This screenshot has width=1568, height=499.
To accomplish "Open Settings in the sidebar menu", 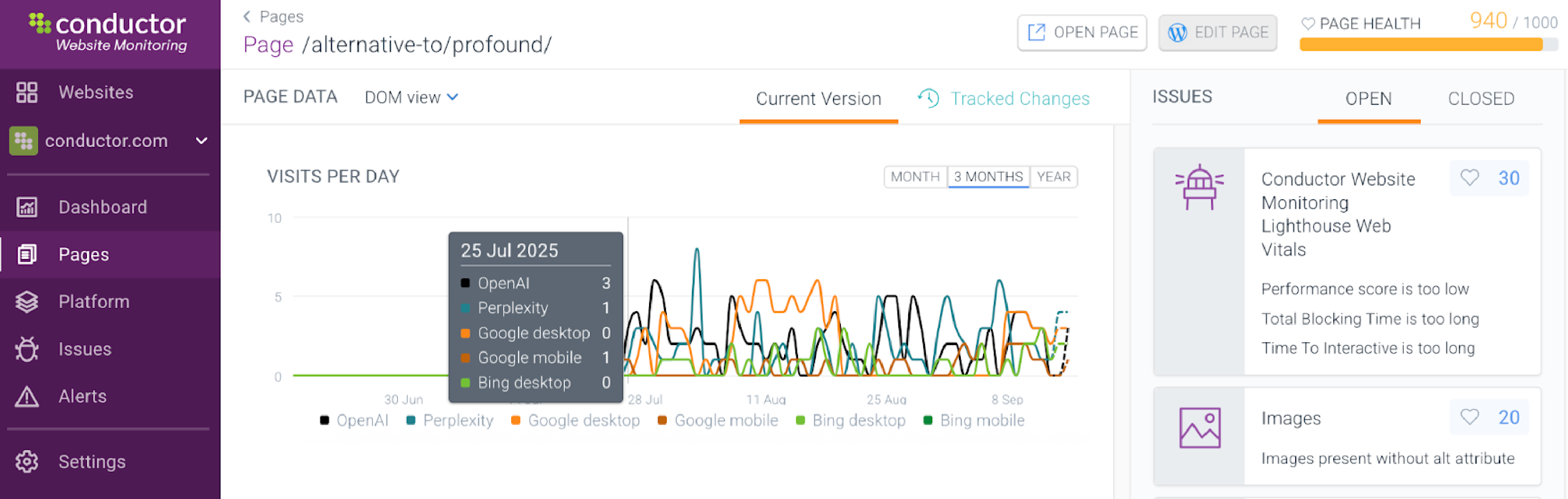I will pyautogui.click(x=110, y=462).
